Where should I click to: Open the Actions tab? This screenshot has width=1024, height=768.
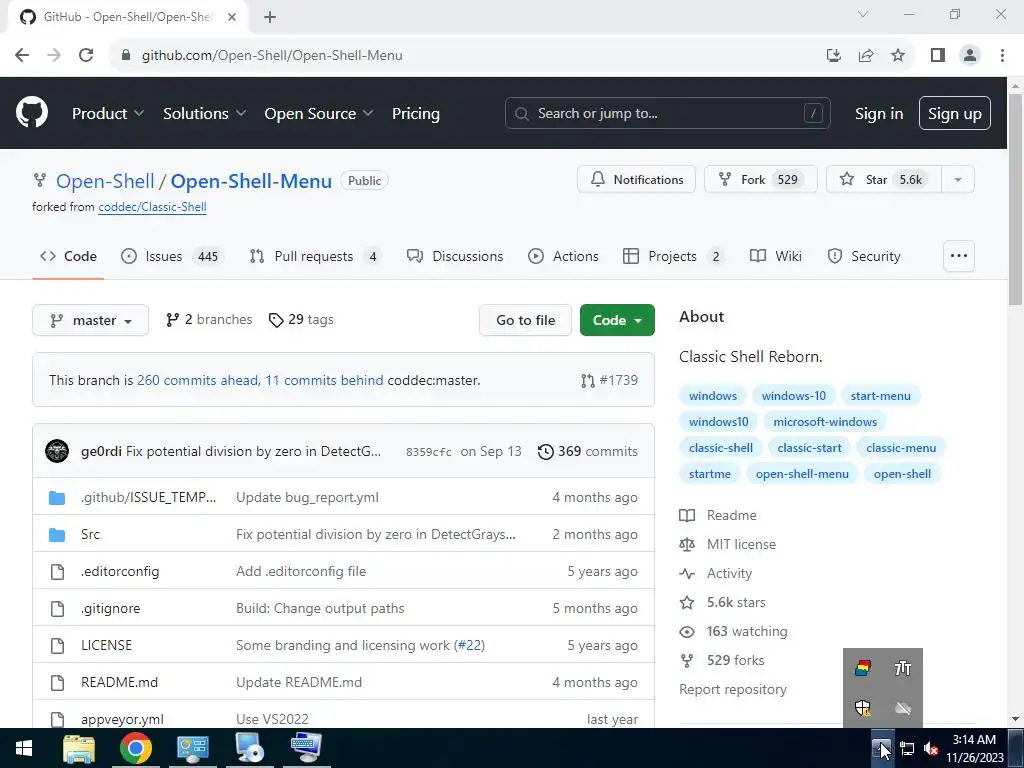point(563,256)
